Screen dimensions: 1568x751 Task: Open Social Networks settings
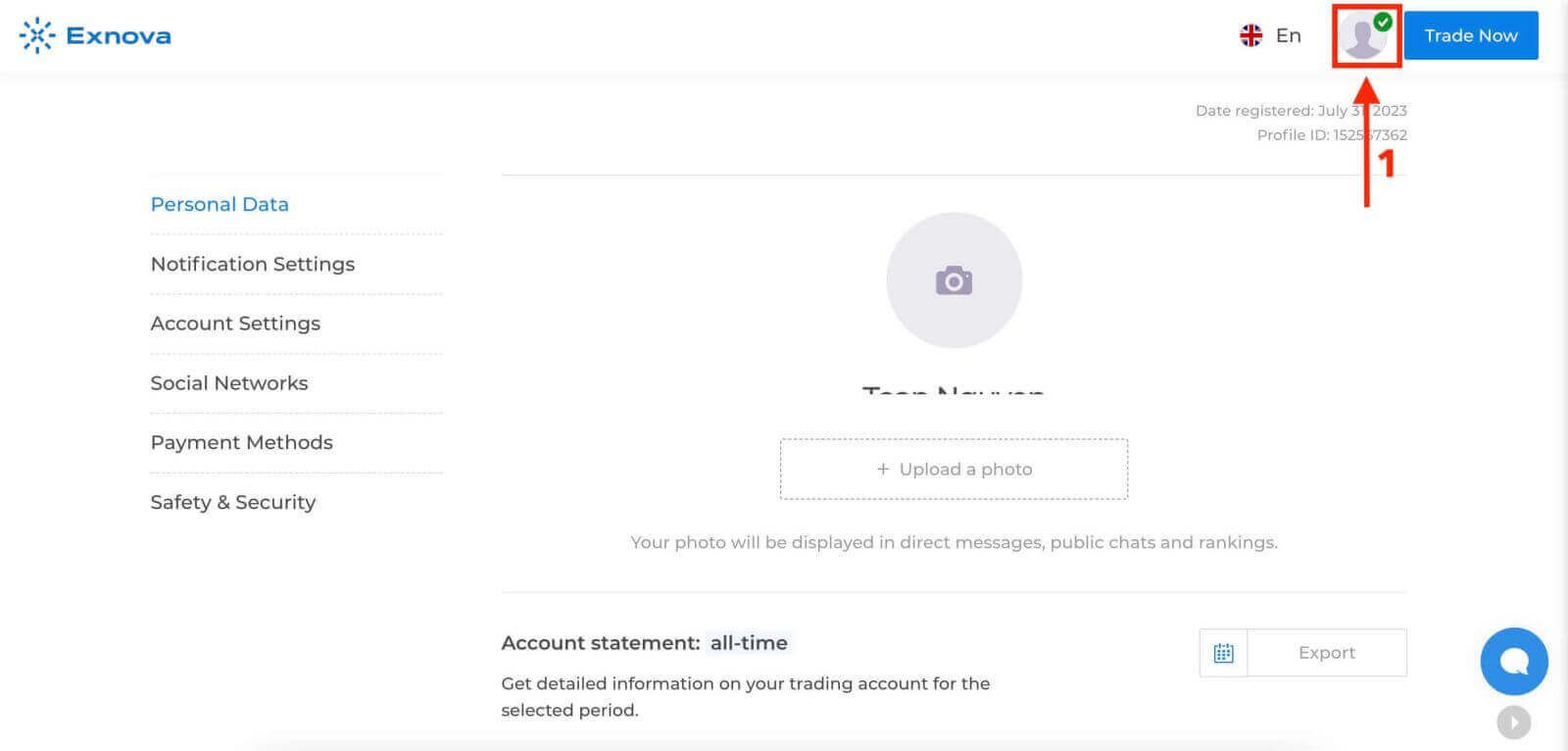click(x=229, y=383)
